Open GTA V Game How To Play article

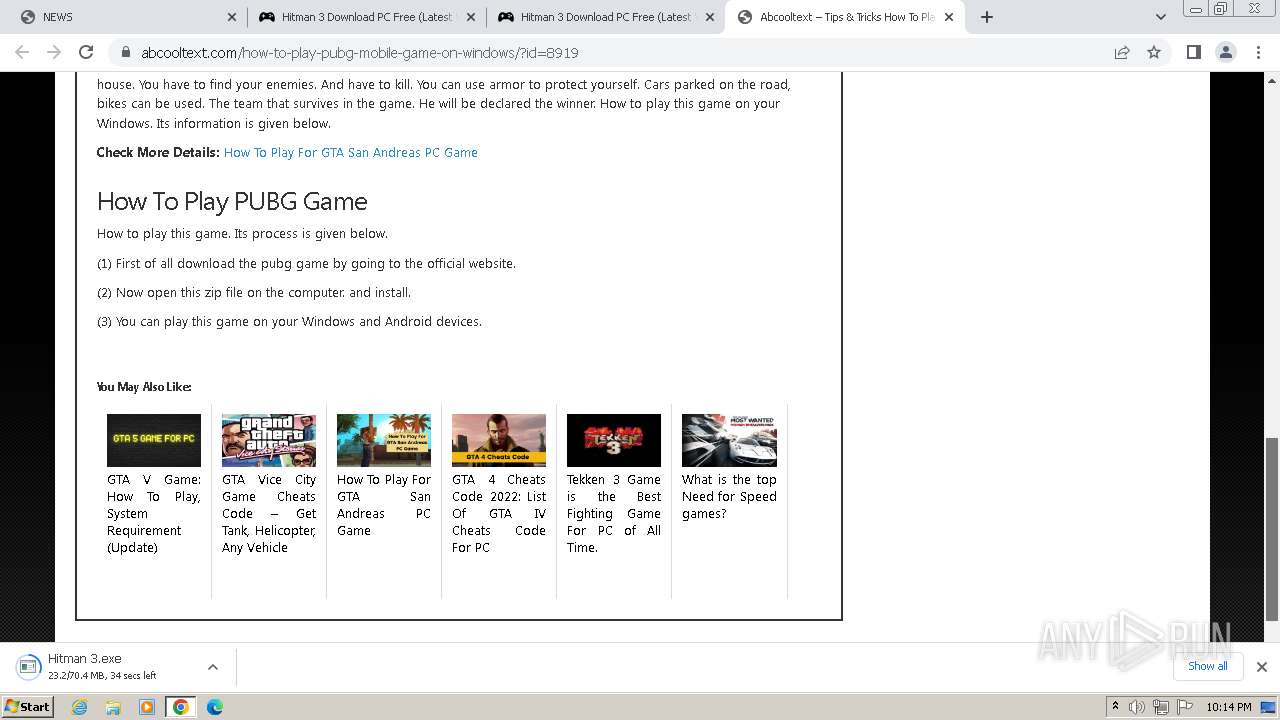[154, 513]
